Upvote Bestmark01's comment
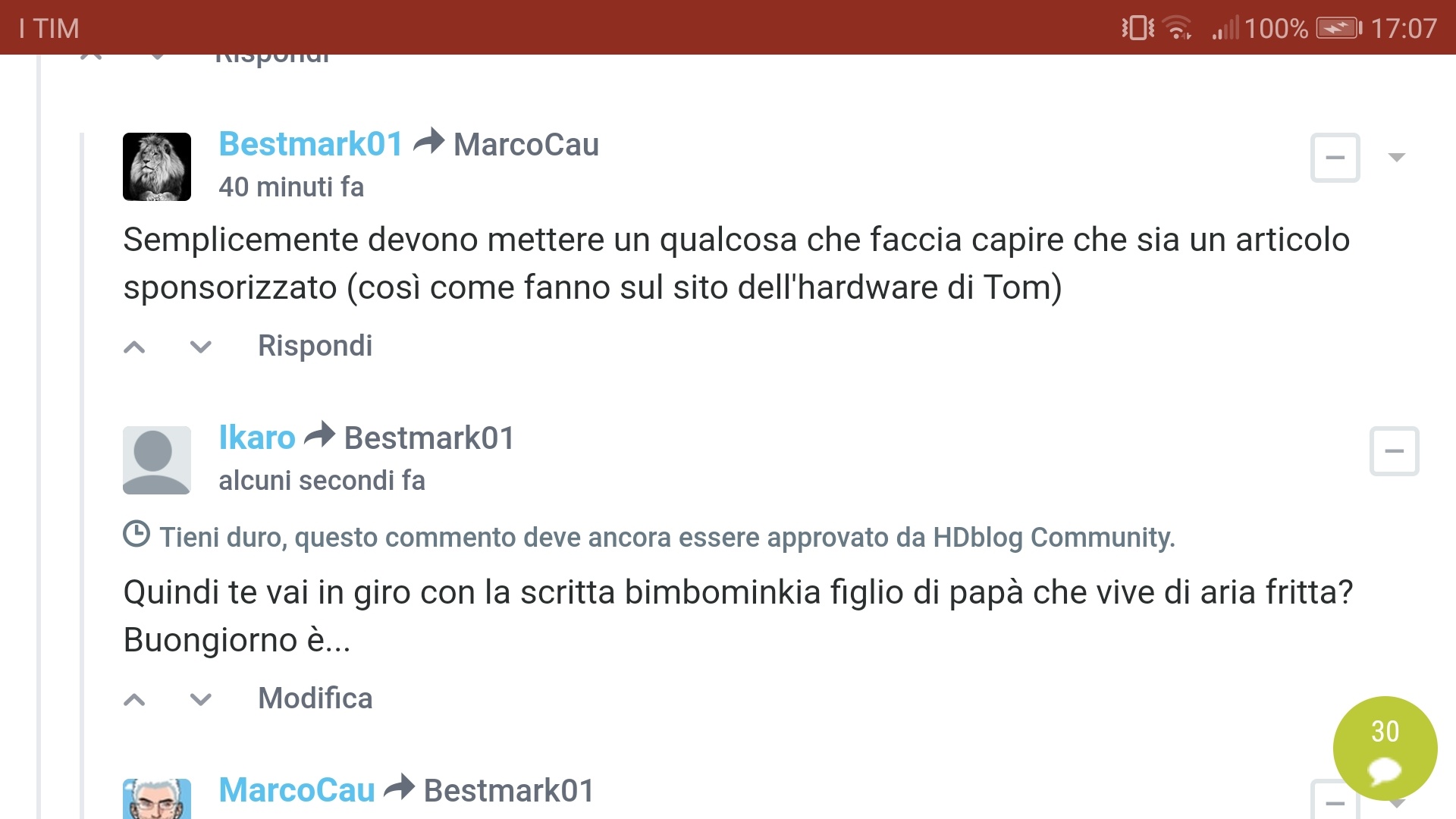Viewport: 1456px width, 819px height. [x=134, y=347]
